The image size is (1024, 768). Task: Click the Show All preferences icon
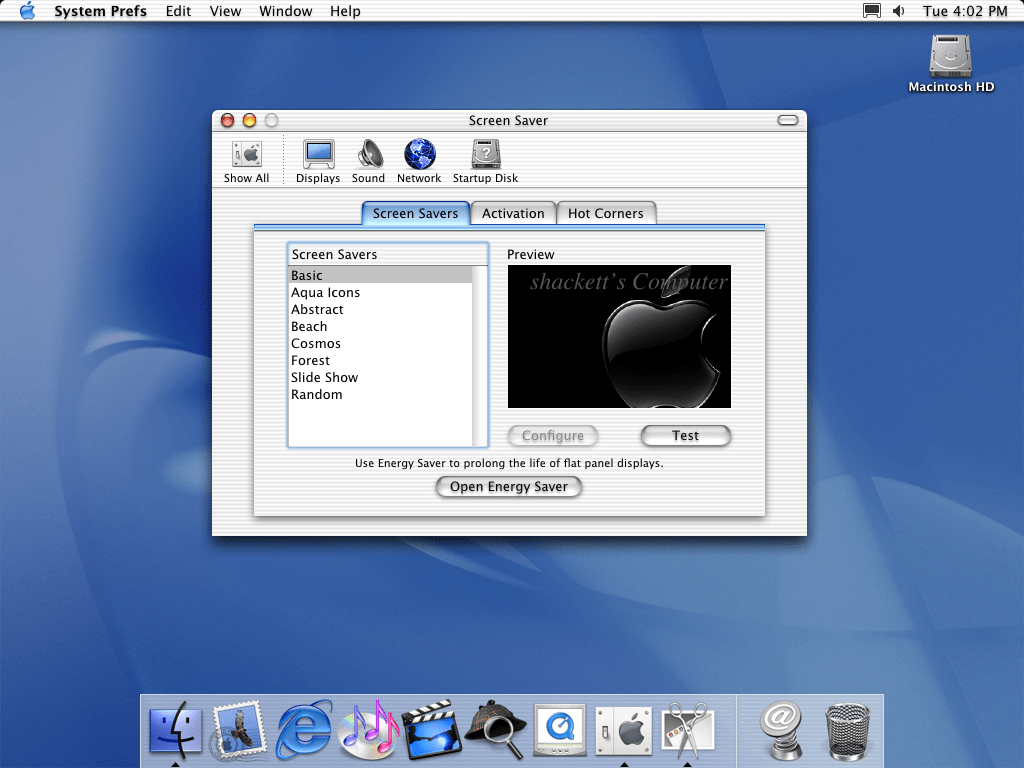[246, 159]
